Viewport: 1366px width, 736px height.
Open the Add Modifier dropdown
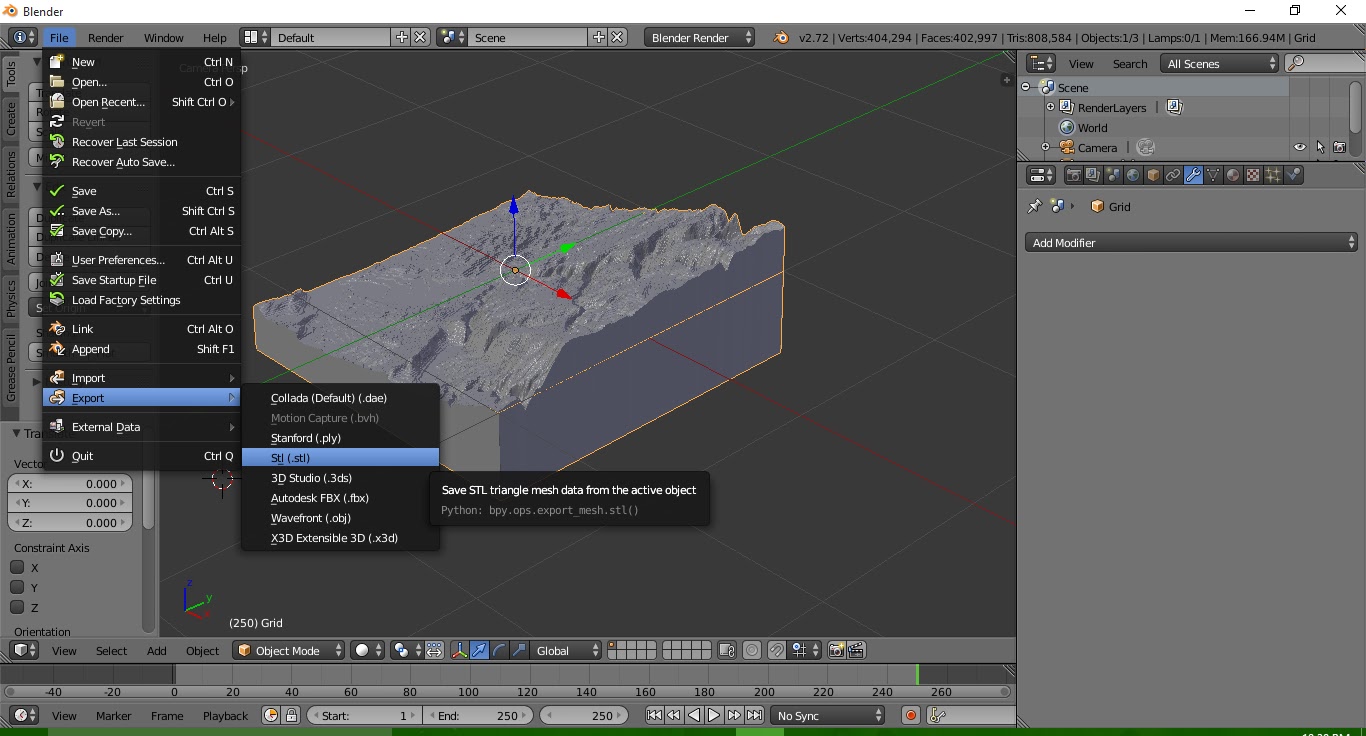1190,242
